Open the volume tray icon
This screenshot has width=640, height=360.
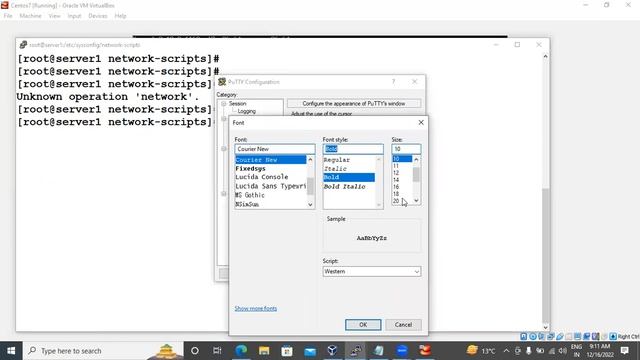tap(562, 351)
